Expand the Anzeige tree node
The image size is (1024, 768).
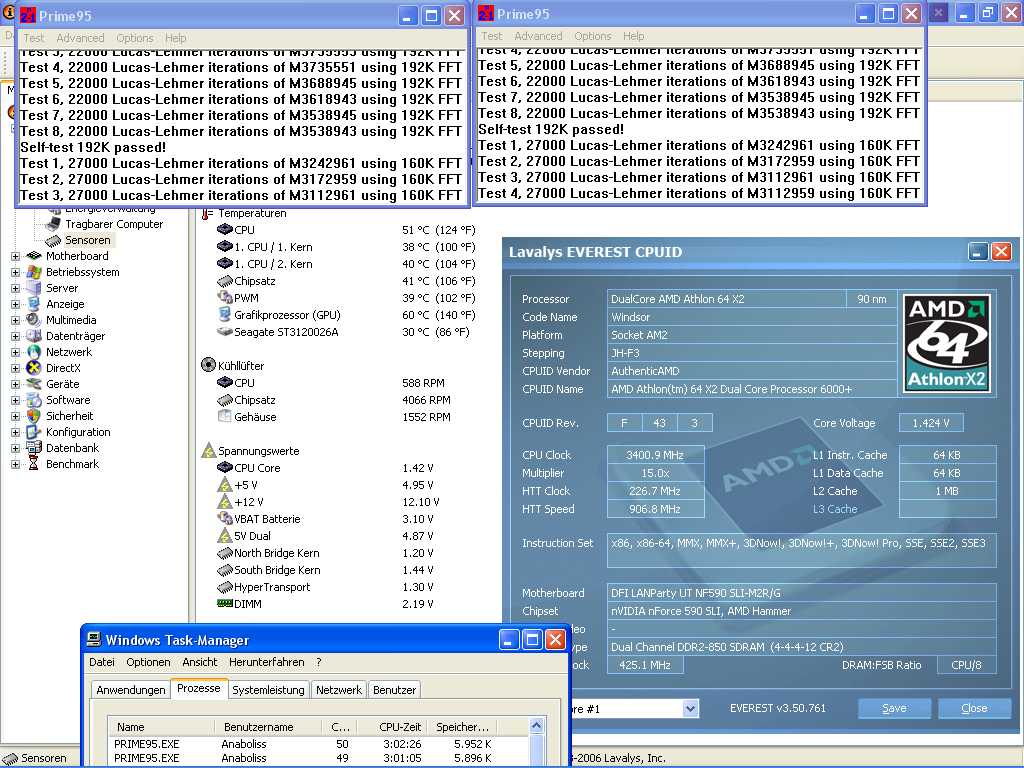15,304
